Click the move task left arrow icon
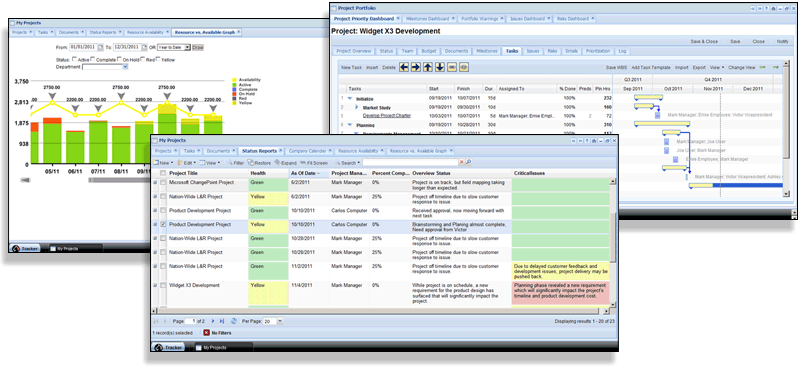The image size is (800, 367). (x=404, y=67)
